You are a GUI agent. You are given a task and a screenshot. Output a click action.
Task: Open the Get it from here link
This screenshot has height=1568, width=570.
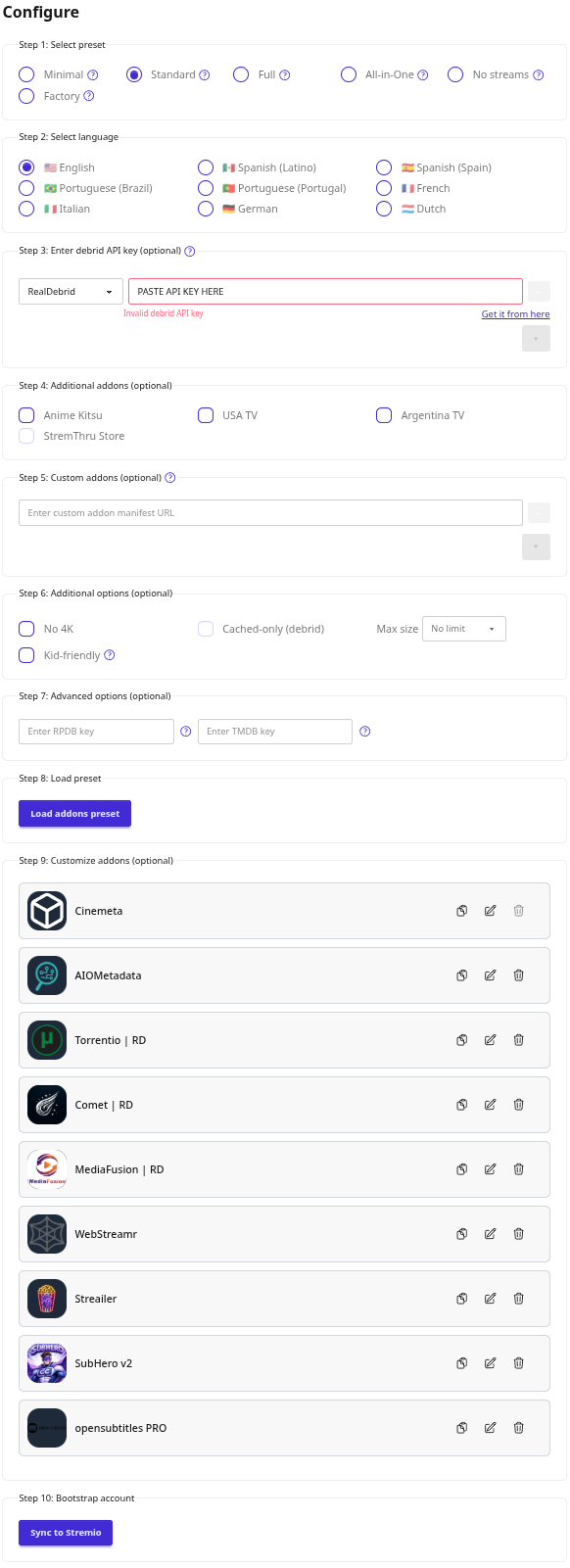pyautogui.click(x=516, y=313)
